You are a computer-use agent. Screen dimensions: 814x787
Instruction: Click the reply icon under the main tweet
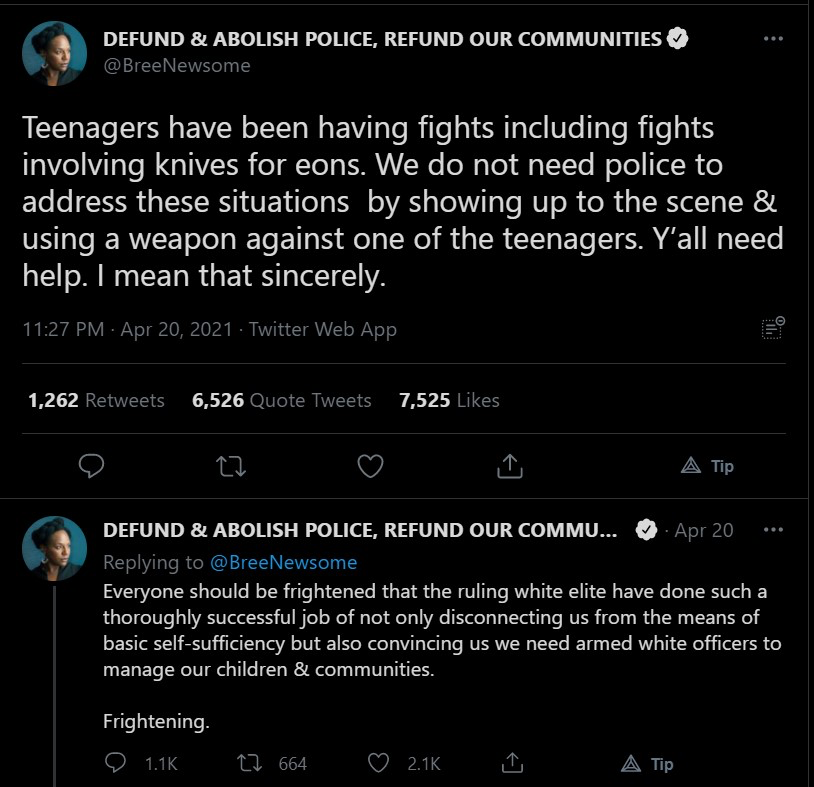[x=91, y=466]
